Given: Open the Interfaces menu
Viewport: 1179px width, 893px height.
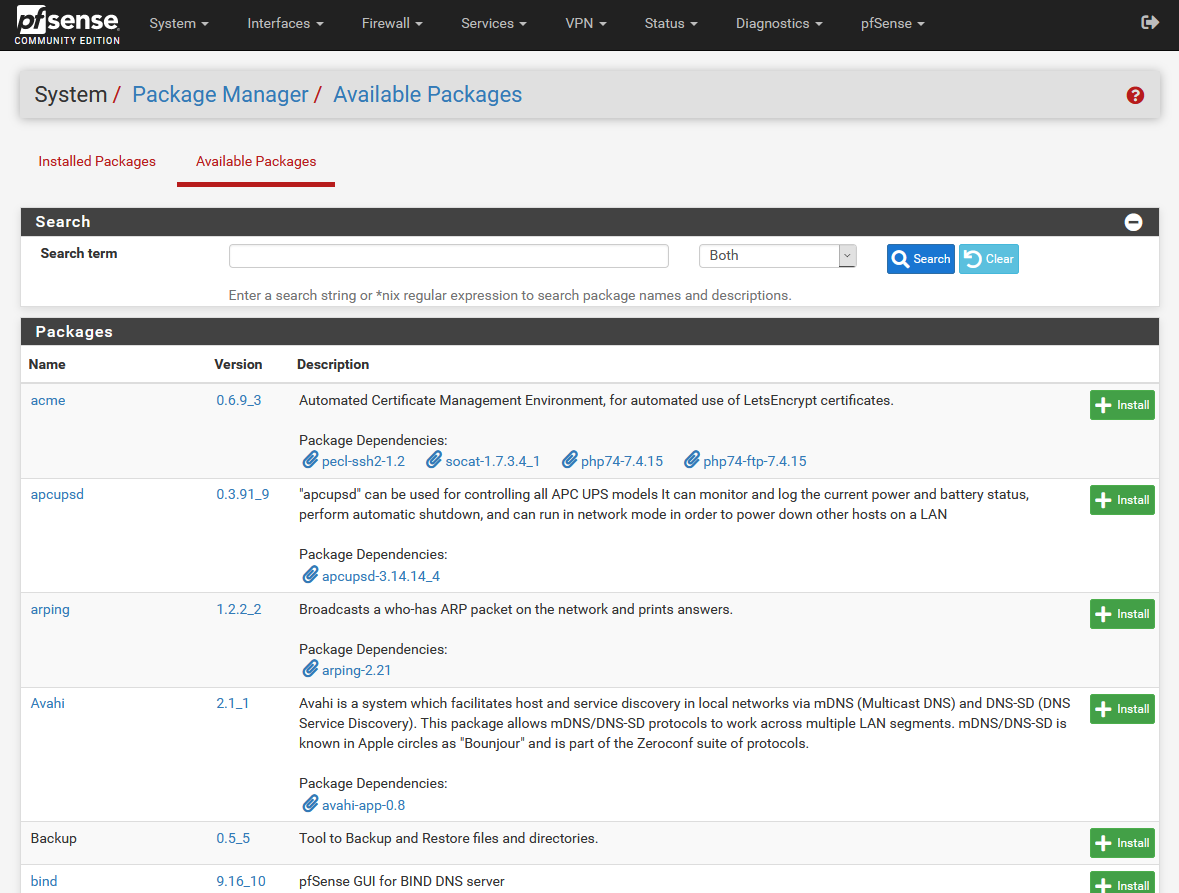Looking at the screenshot, I should (285, 23).
